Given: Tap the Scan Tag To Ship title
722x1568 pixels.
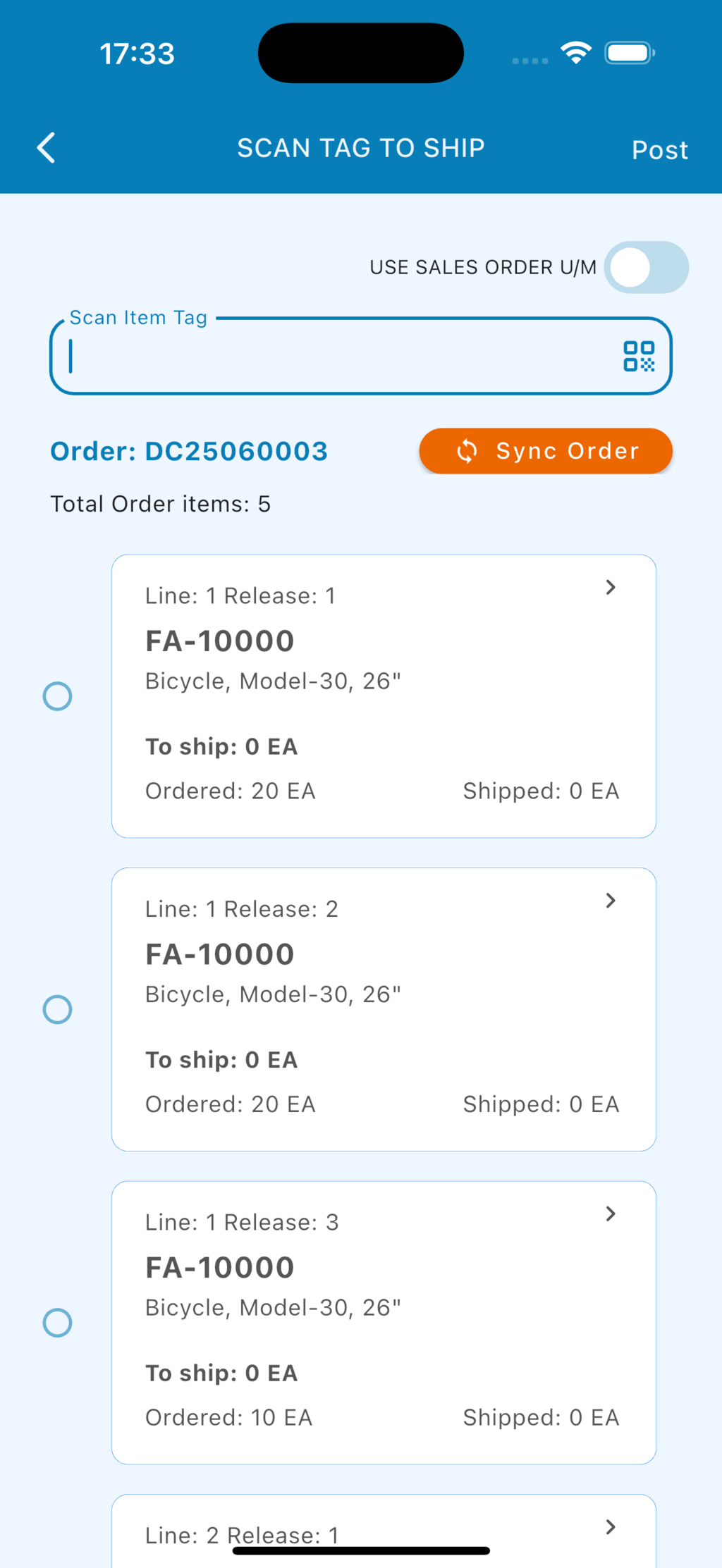Looking at the screenshot, I should coord(360,148).
